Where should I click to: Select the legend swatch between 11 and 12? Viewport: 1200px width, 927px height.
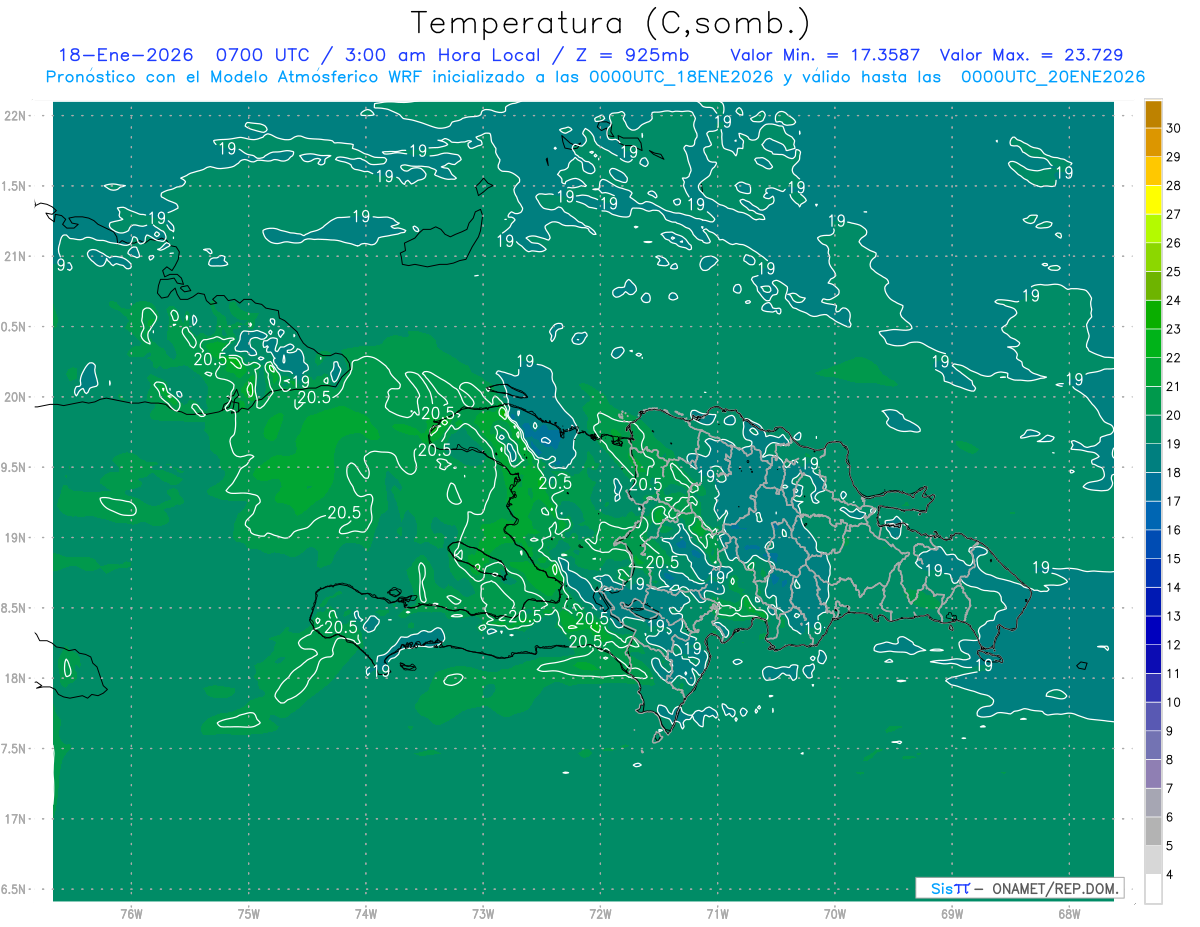[1153, 659]
